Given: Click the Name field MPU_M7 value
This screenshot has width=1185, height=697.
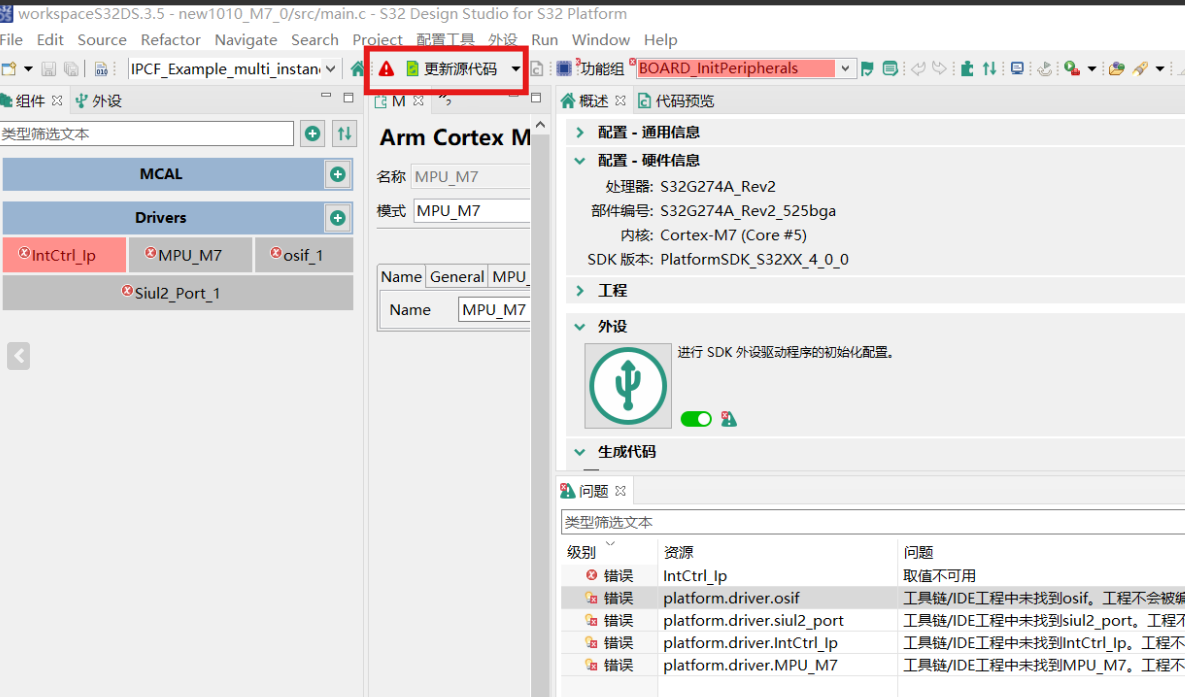Looking at the screenshot, I should coord(493,309).
